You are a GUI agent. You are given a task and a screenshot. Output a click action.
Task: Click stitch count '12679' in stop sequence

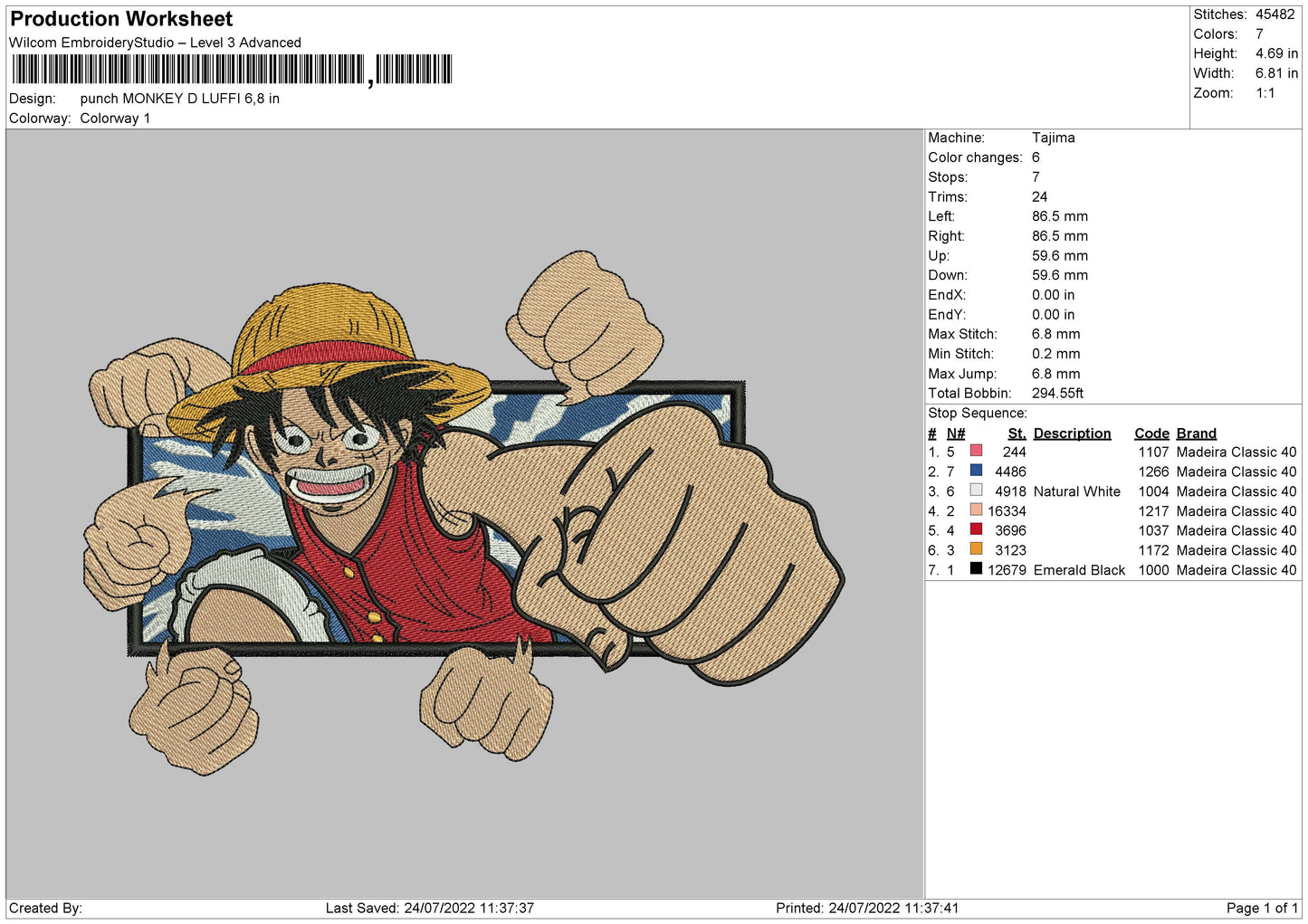1007,570
